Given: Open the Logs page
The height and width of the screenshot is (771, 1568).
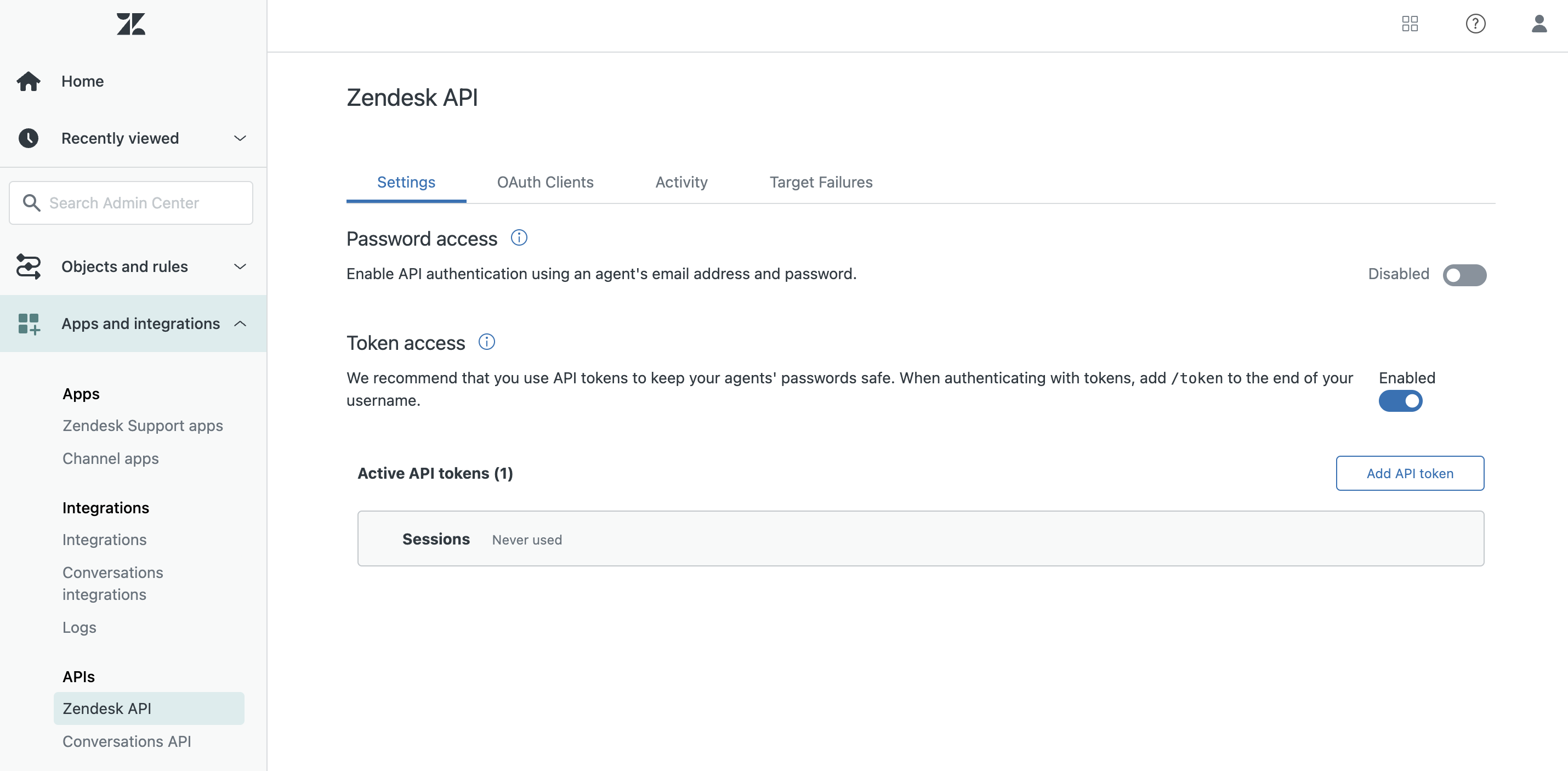Looking at the screenshot, I should [x=79, y=627].
